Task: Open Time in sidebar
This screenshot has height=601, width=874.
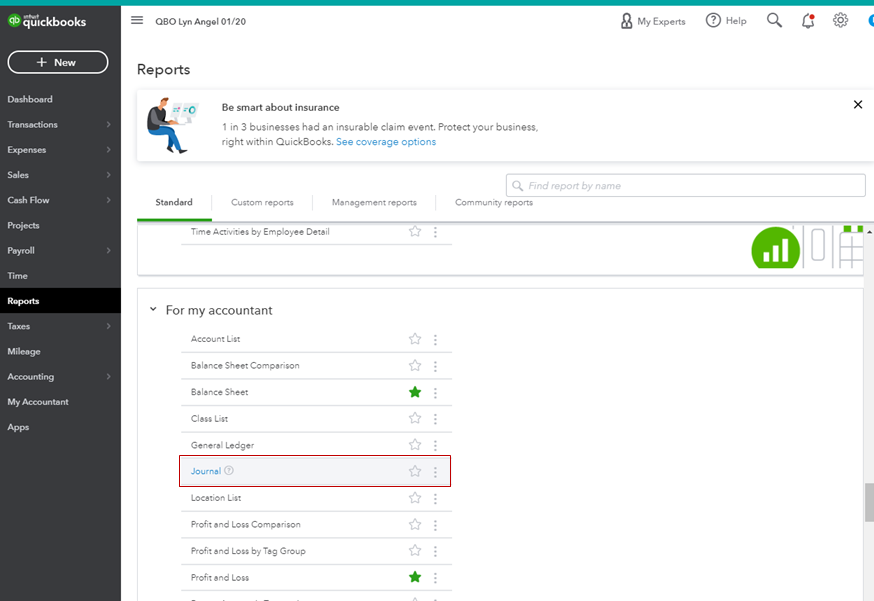Action: 17,275
